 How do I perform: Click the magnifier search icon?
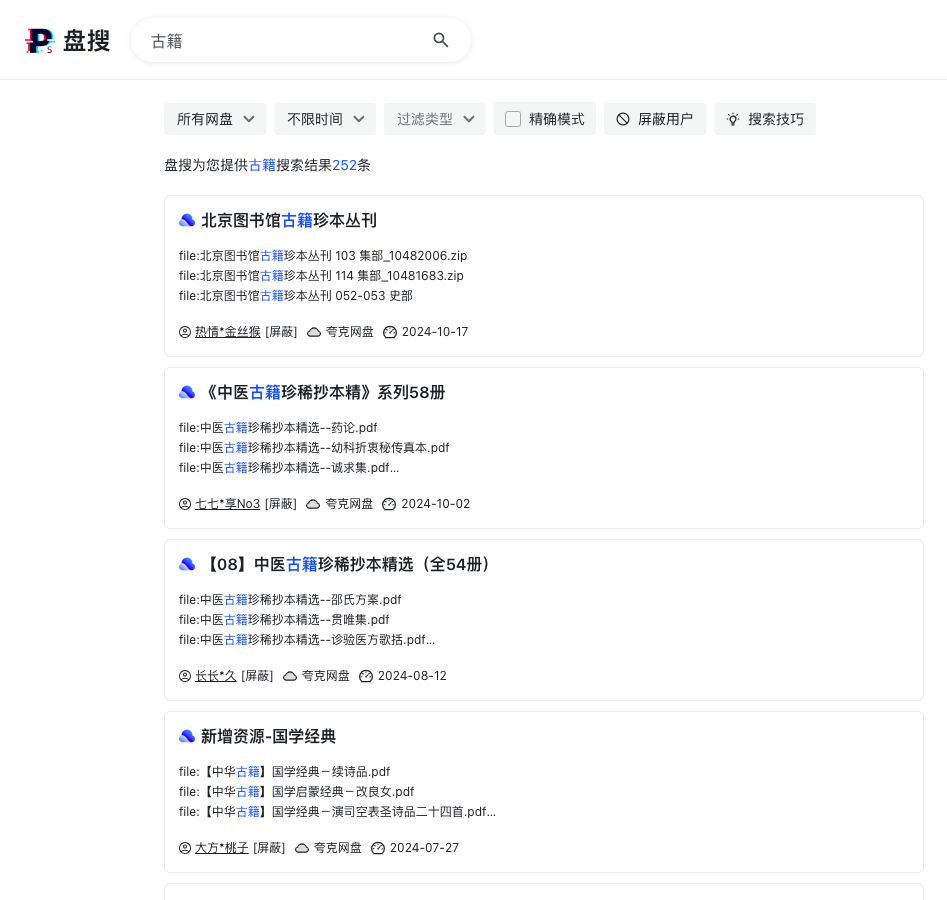click(x=441, y=40)
